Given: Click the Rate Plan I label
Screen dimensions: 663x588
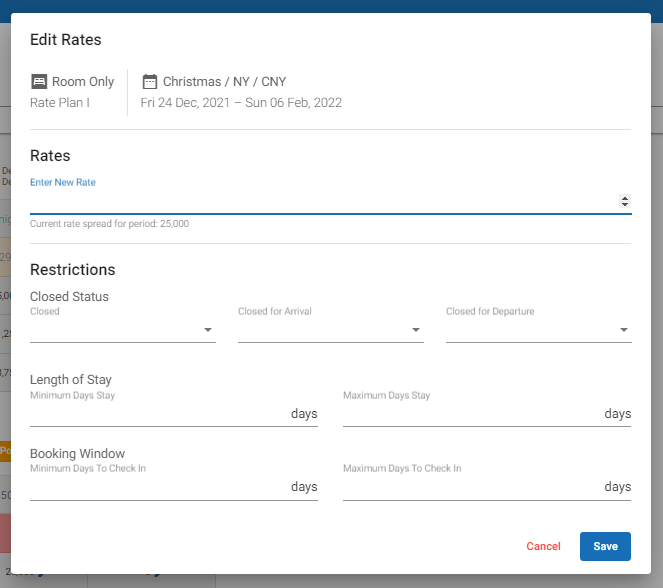Looking at the screenshot, I should [x=60, y=102].
